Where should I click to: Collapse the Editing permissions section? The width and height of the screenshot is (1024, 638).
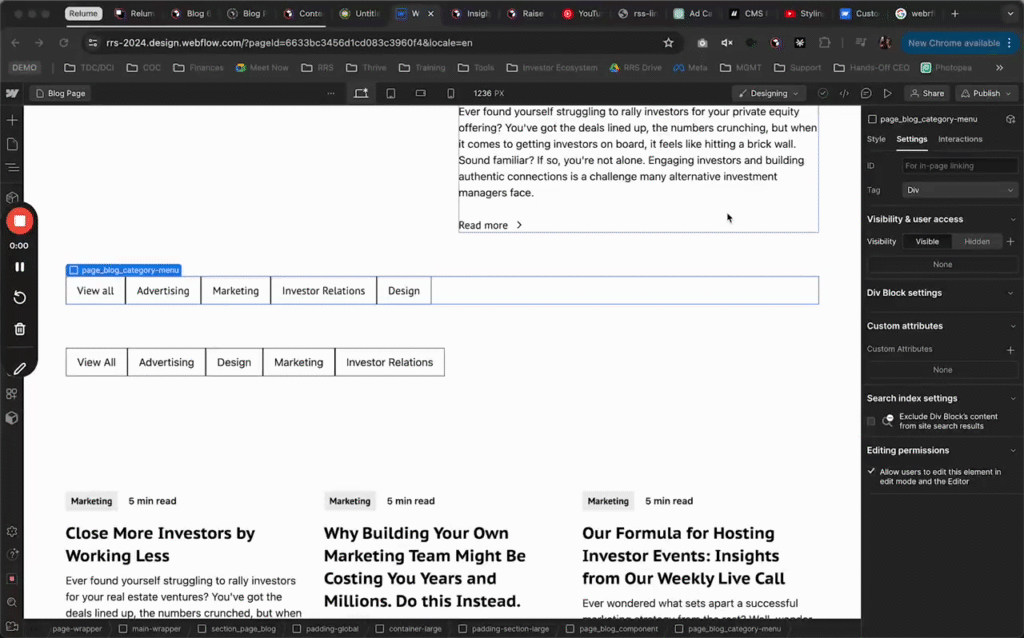pyautogui.click(x=1012, y=451)
